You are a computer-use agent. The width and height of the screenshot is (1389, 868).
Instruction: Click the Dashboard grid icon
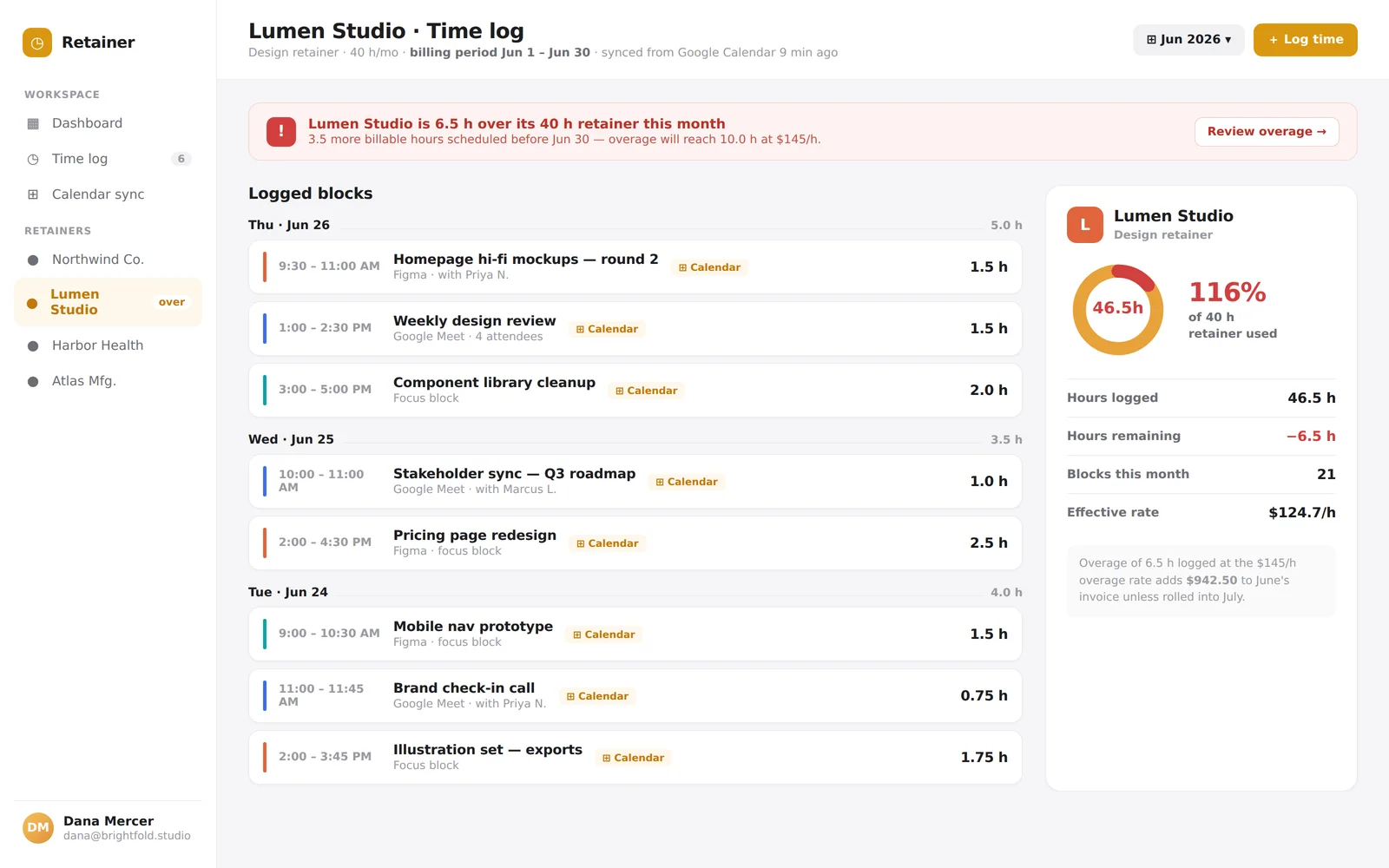pyautogui.click(x=33, y=123)
